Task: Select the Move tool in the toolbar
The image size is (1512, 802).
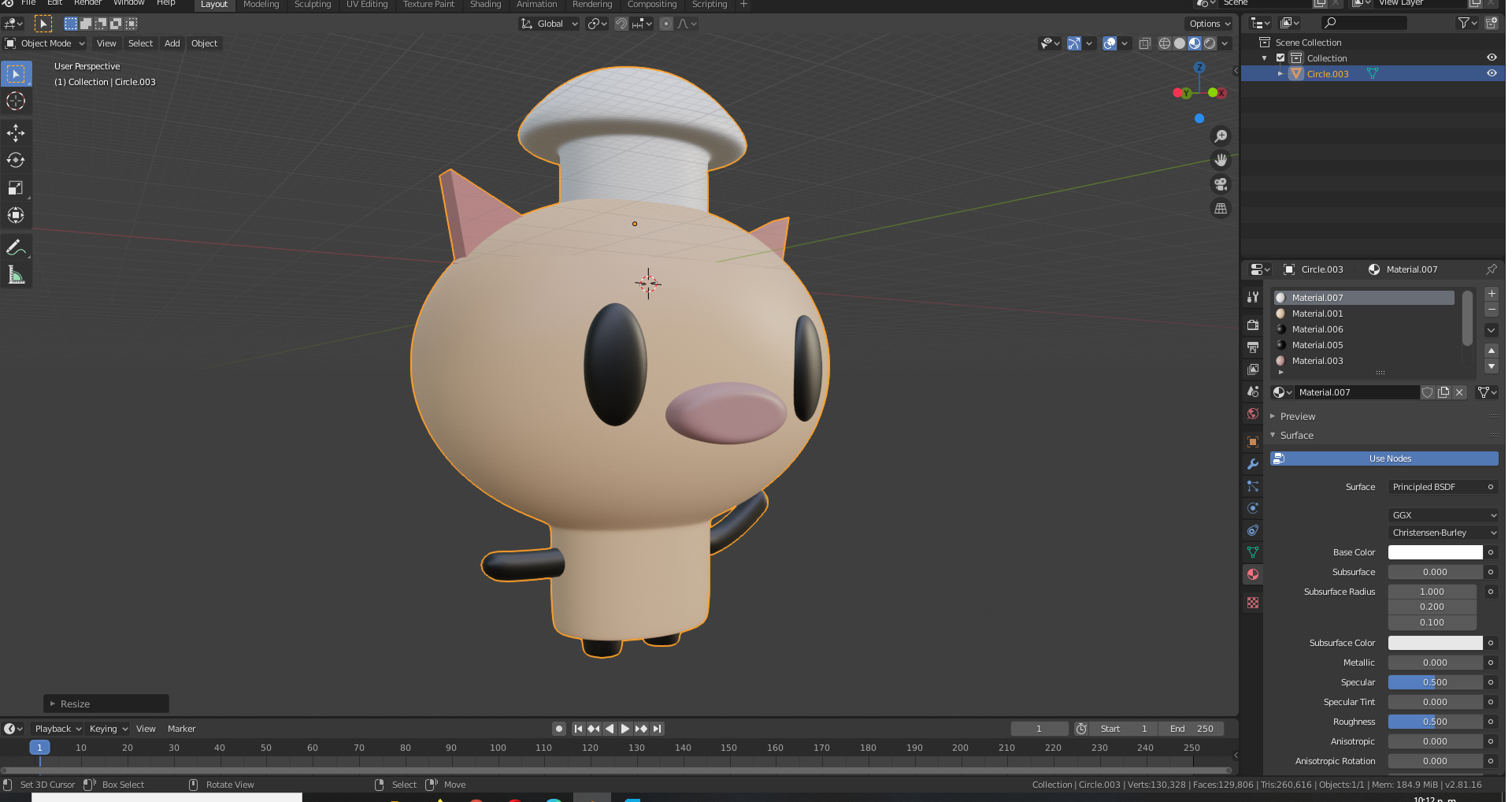Action: 16,133
